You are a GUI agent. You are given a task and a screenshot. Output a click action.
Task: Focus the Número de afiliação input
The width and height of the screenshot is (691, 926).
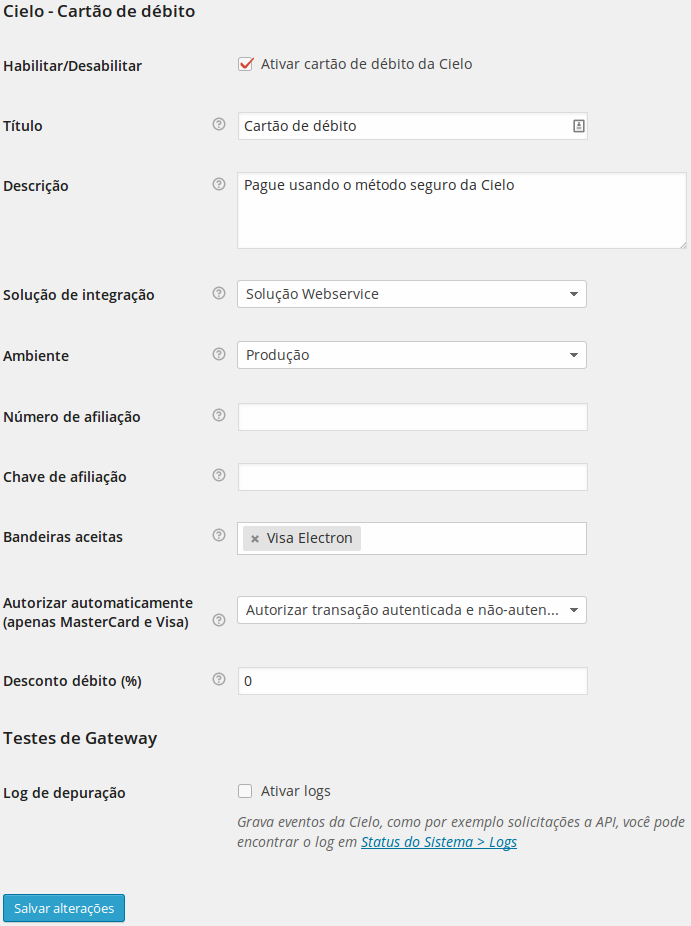coord(412,417)
